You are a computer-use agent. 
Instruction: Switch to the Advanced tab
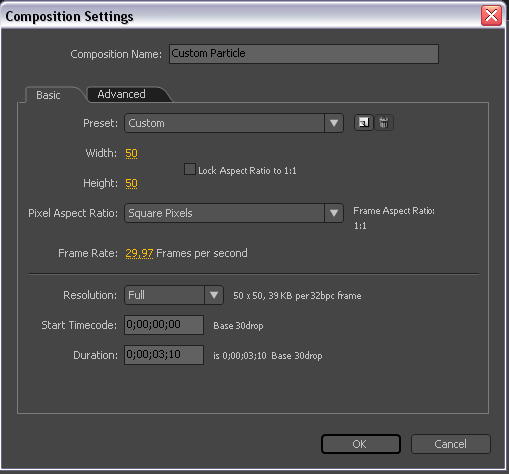tap(122, 94)
